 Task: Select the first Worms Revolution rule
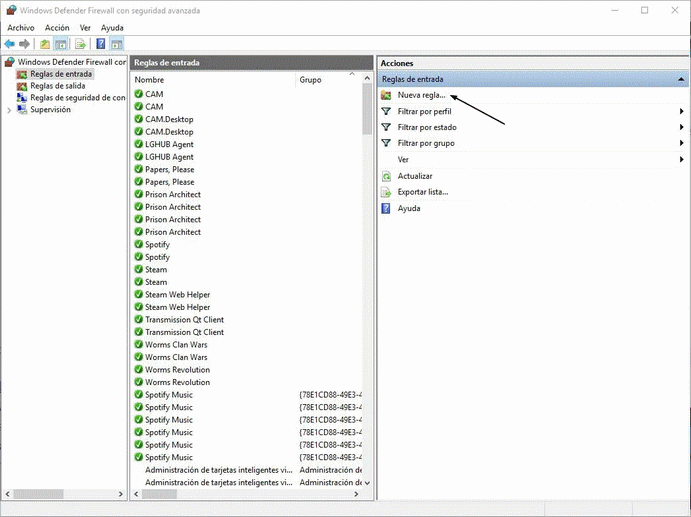pyautogui.click(x=178, y=370)
